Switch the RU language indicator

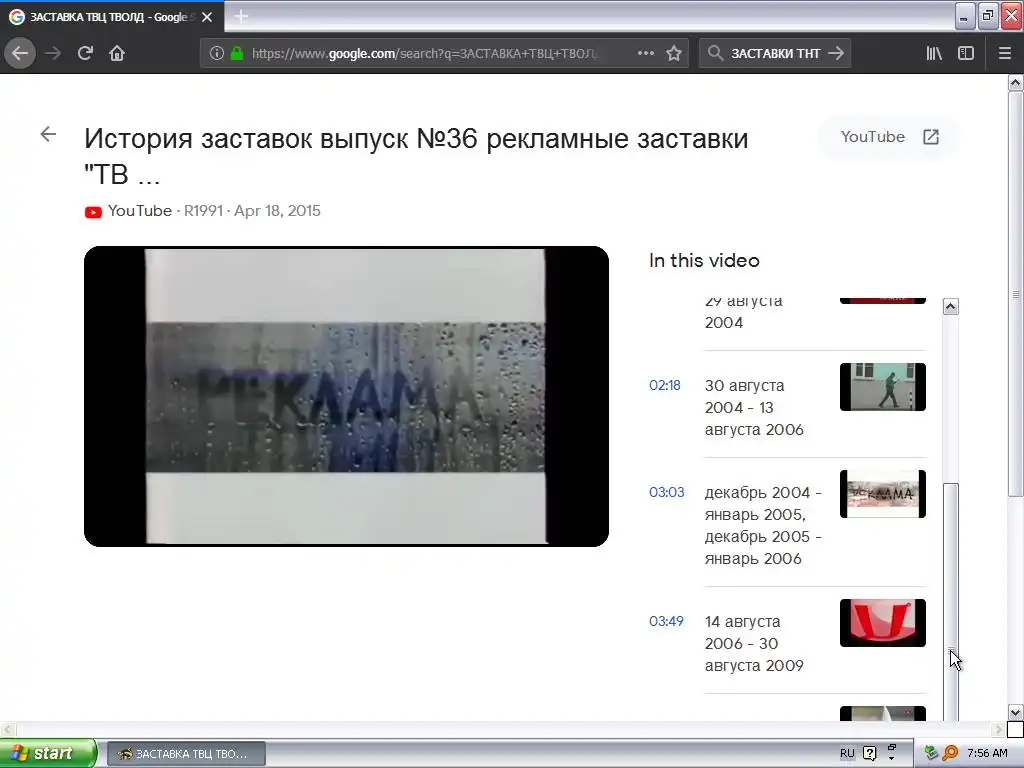point(847,753)
